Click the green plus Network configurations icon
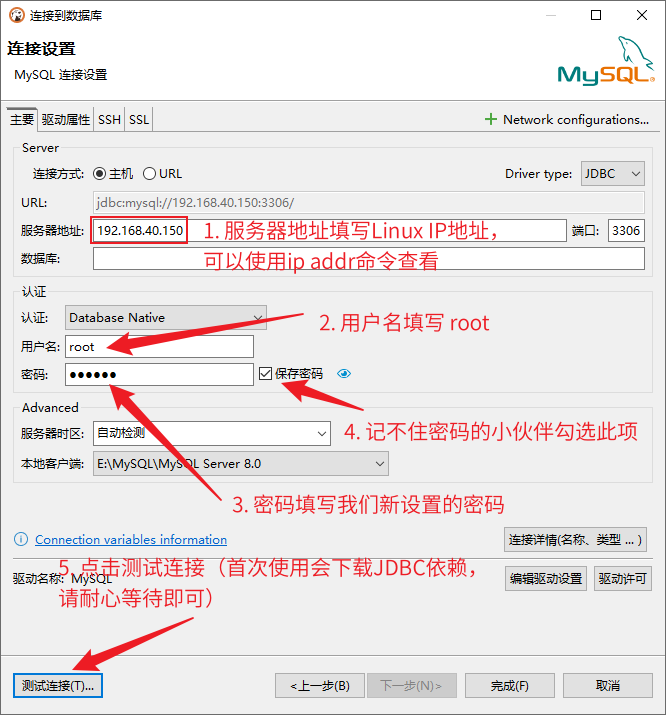 point(490,119)
